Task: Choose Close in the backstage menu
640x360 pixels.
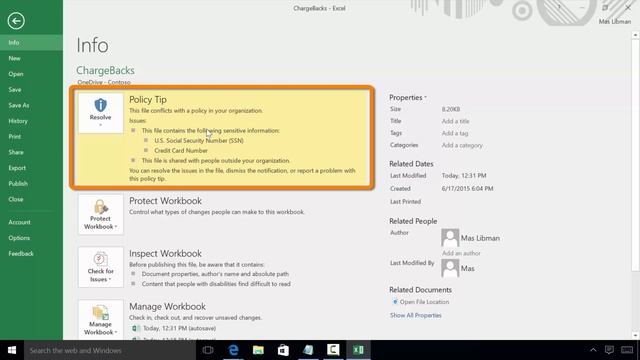Action: pyautogui.click(x=31, y=199)
